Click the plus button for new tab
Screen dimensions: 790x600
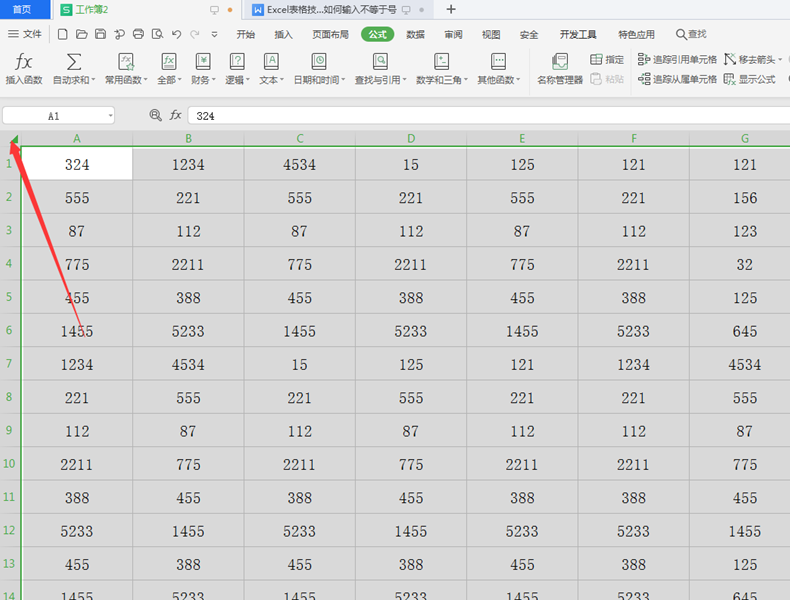451,9
